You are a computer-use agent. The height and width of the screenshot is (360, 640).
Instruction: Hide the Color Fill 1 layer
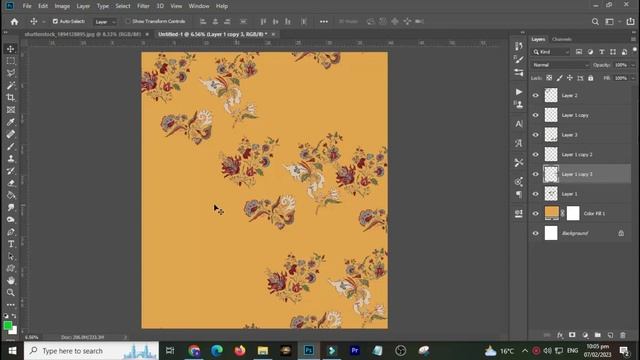[536, 213]
